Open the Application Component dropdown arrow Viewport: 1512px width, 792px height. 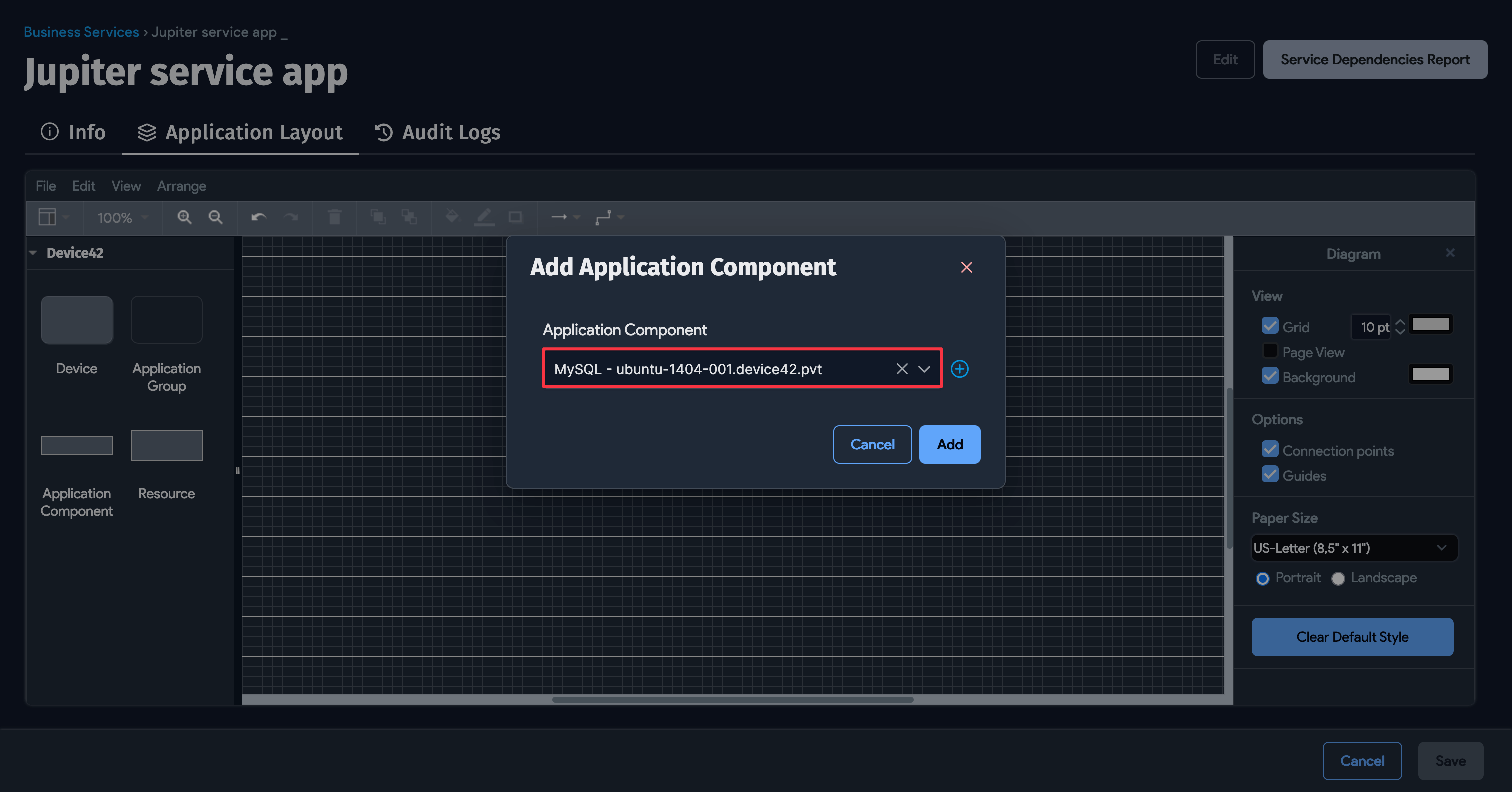click(x=924, y=368)
